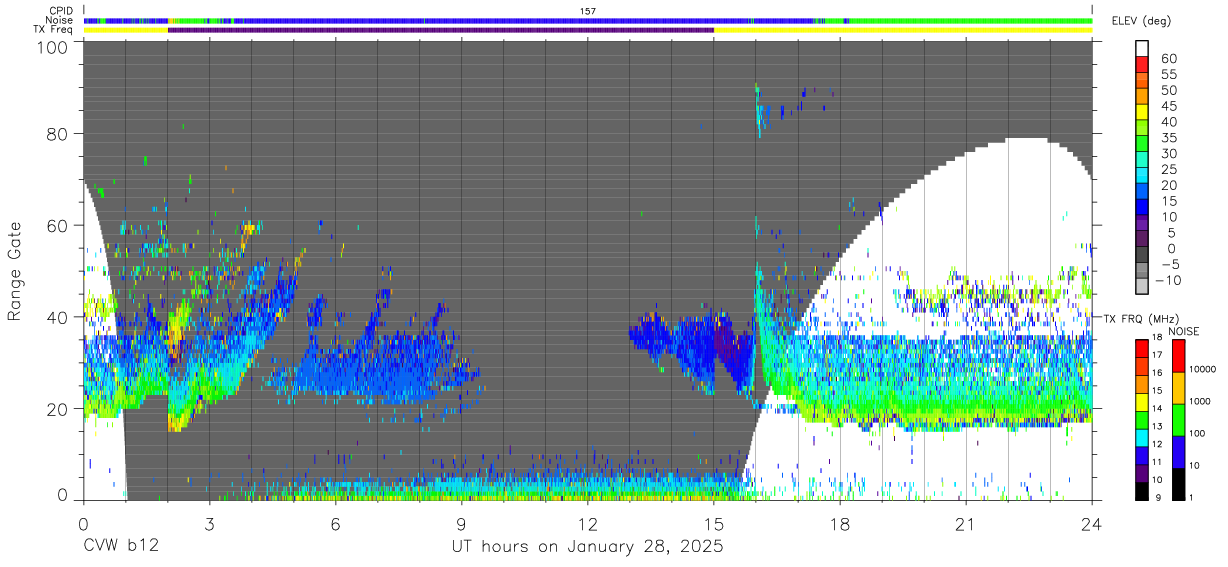Viewport: 1228px width, 567px height.
Task: Click the 80 label on Range Gate axis
Action: click(x=55, y=134)
